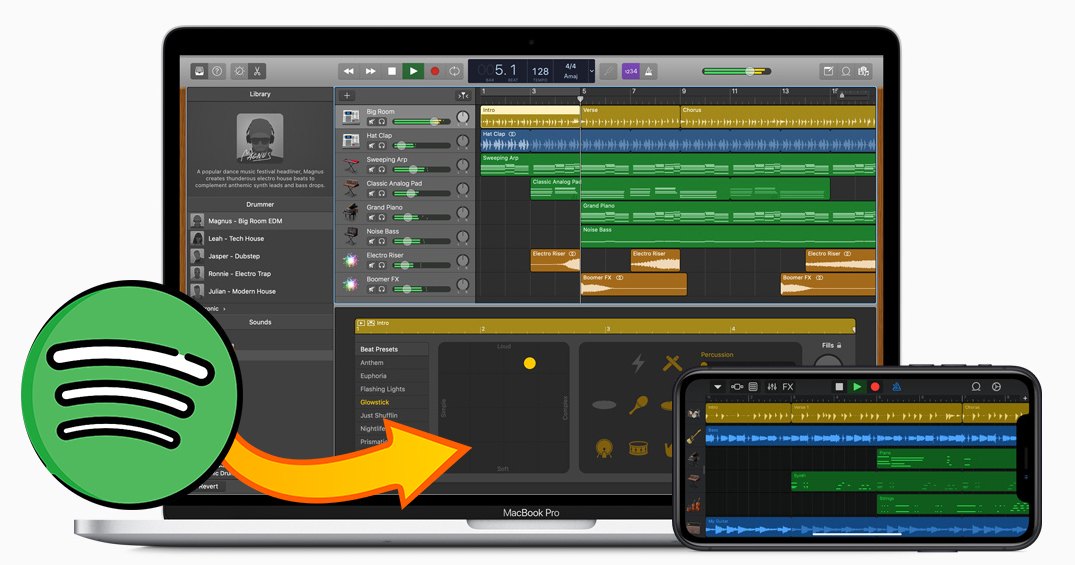Open the iPhone down-arrow navigation menu

pos(717,387)
